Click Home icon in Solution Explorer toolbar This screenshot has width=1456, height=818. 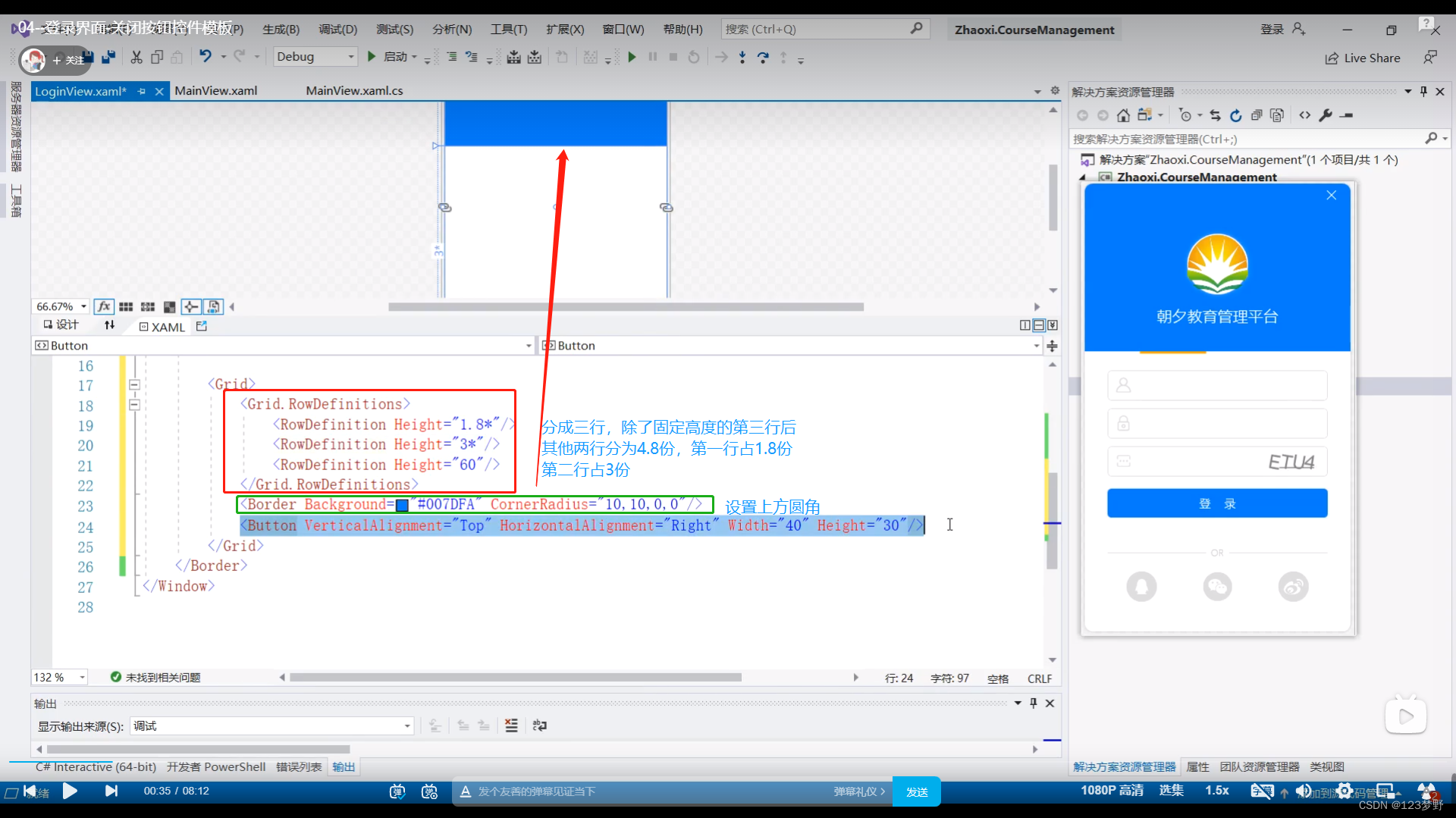point(1123,115)
